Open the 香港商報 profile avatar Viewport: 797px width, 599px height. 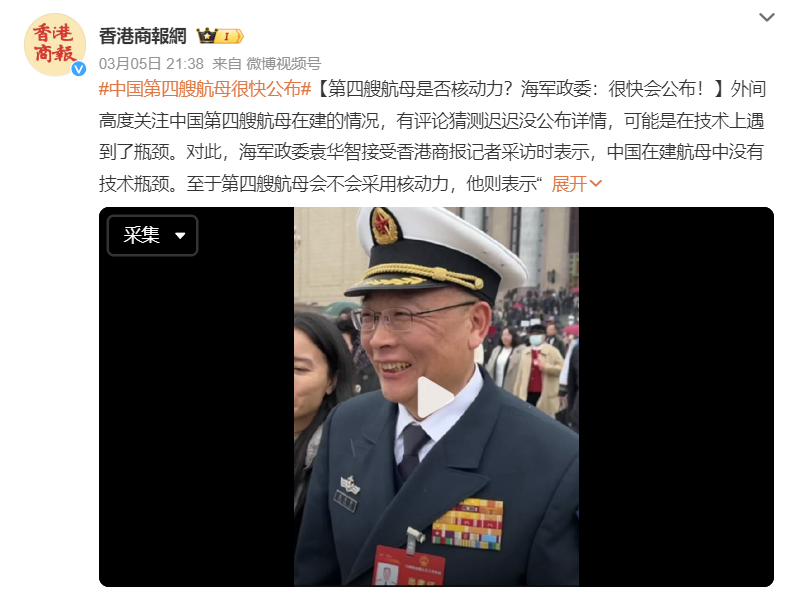pos(55,45)
